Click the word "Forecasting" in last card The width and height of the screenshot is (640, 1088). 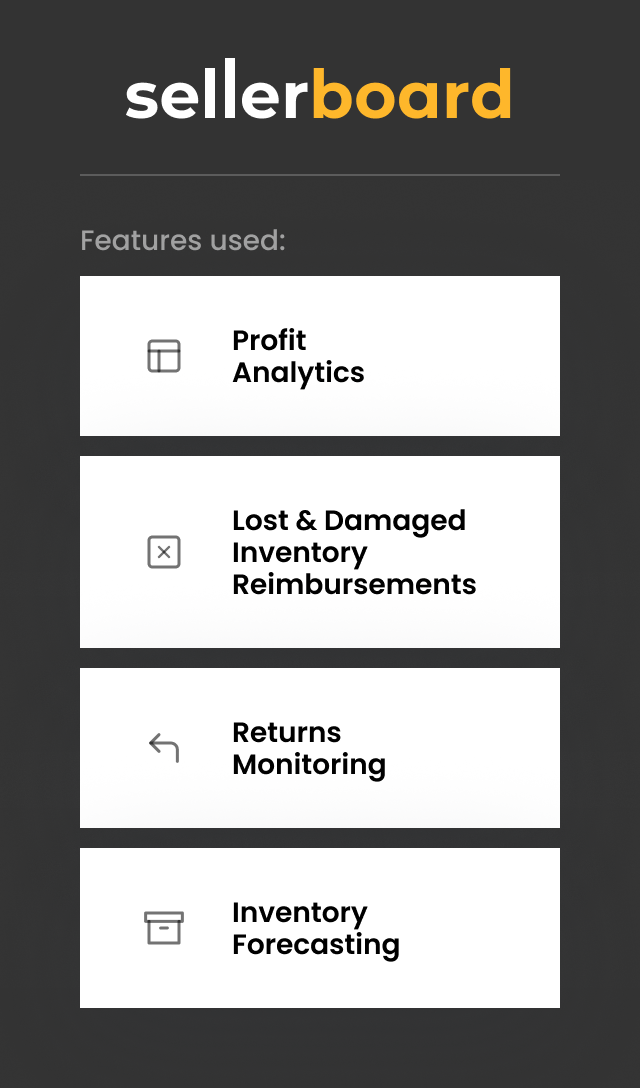(315, 944)
